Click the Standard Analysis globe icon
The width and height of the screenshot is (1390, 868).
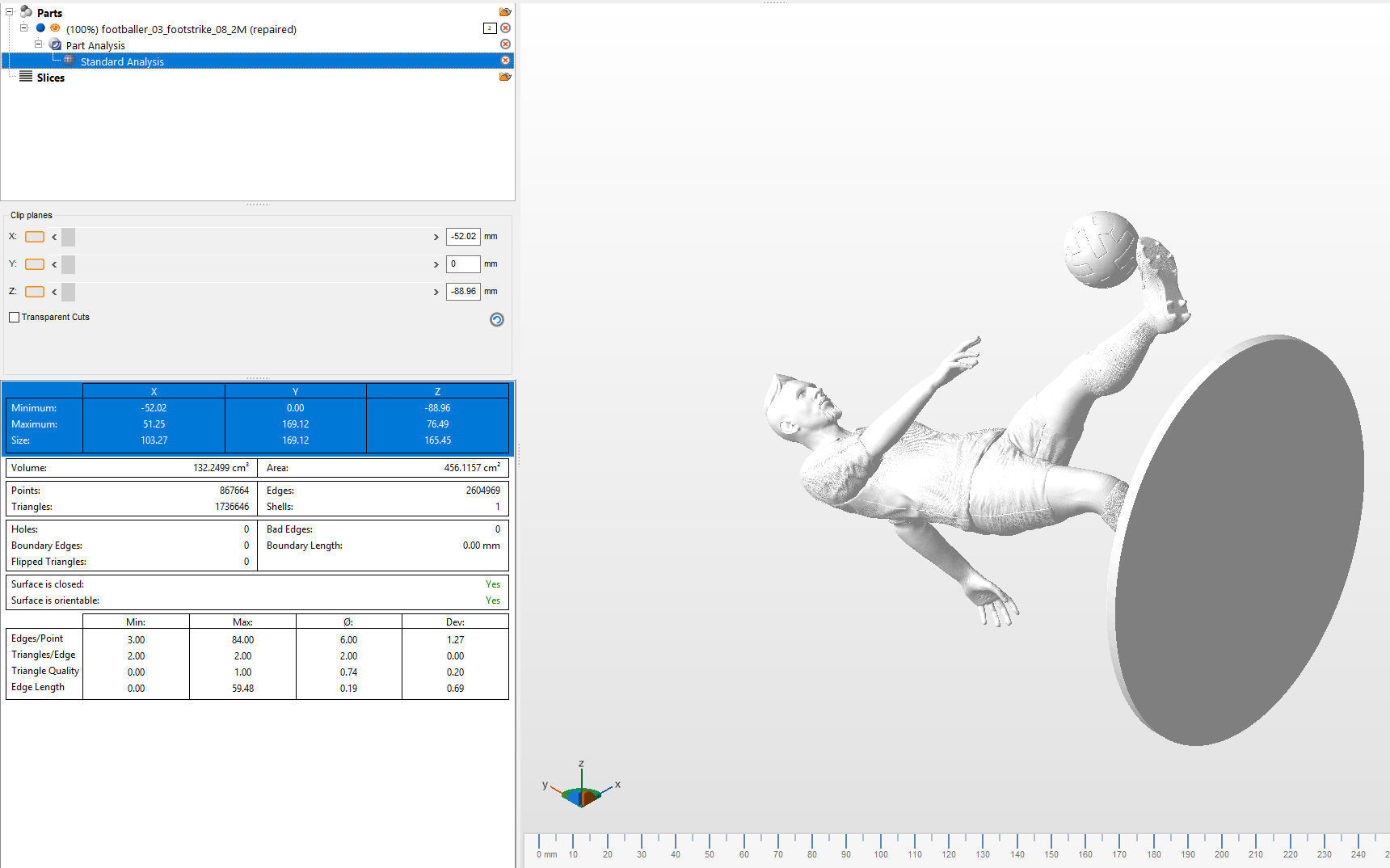[69, 61]
